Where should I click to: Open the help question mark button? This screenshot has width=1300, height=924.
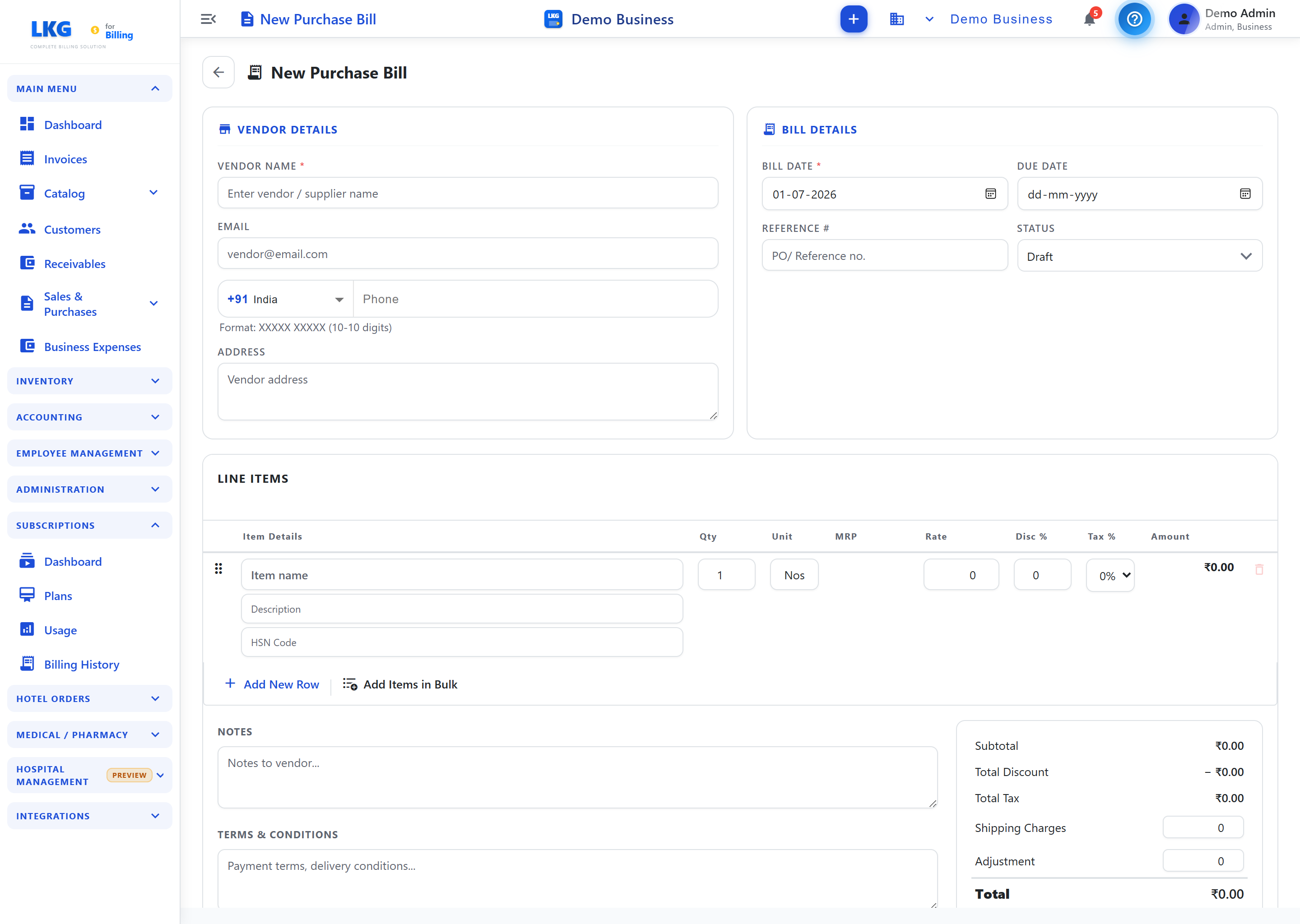[x=1134, y=19]
